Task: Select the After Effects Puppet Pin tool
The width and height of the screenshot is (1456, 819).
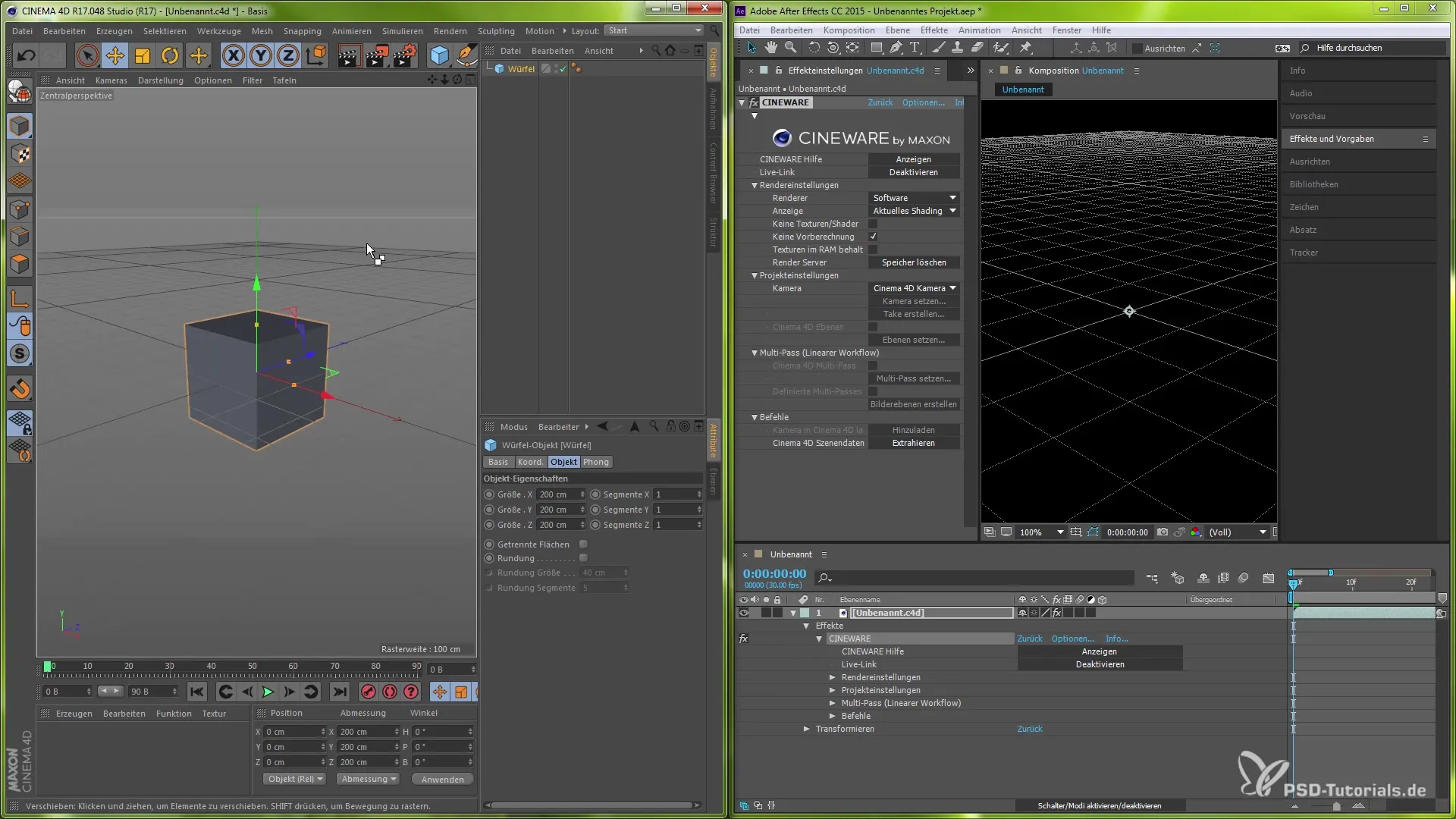Action: pos(1026,48)
